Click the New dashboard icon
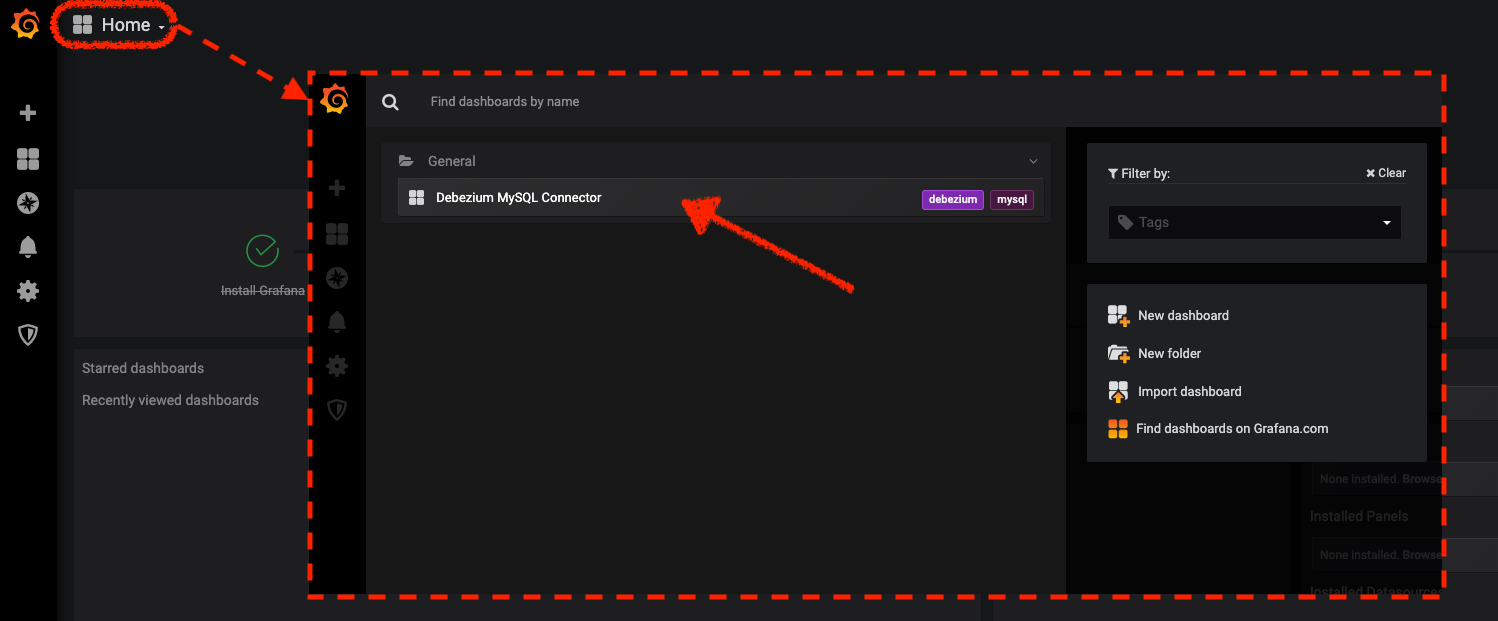This screenshot has height=621, width=1498. (x=1118, y=316)
